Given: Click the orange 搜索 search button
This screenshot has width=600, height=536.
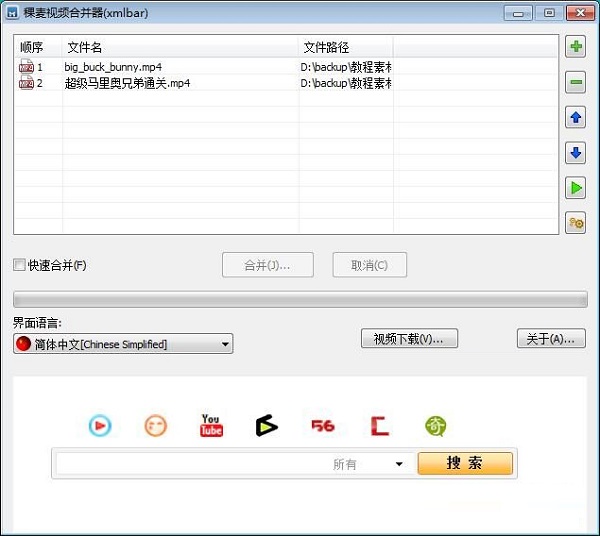Looking at the screenshot, I should [x=465, y=463].
